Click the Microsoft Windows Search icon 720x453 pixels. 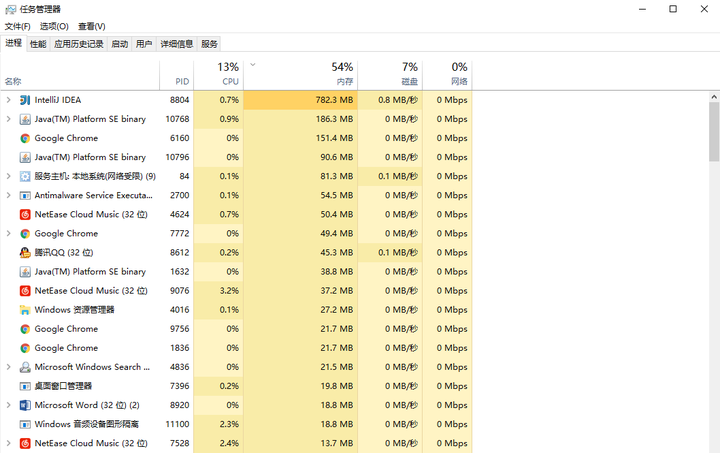pos(25,367)
